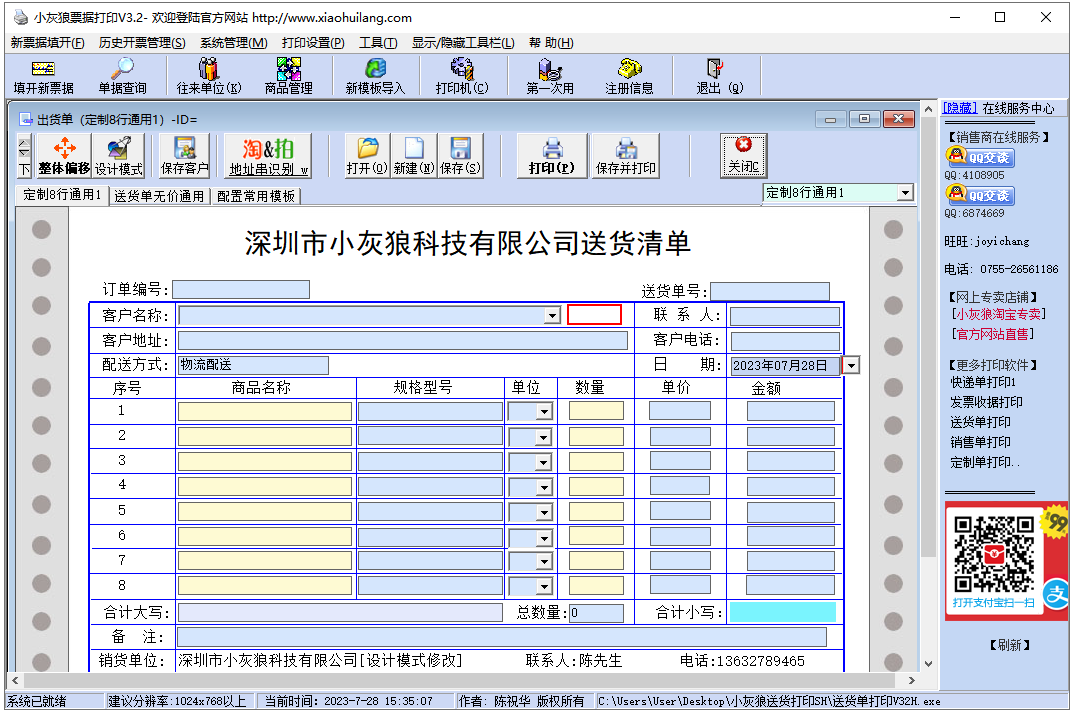The width and height of the screenshot is (1073, 713).
Task: Click 新建(N) document icon
Action: coord(414,156)
